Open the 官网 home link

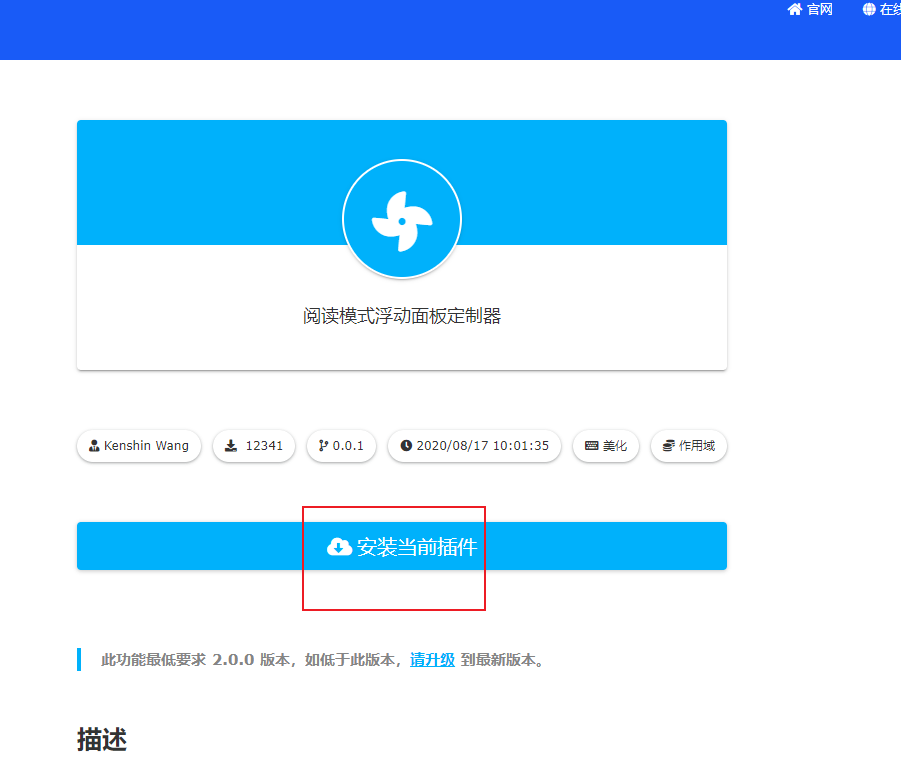coord(810,9)
